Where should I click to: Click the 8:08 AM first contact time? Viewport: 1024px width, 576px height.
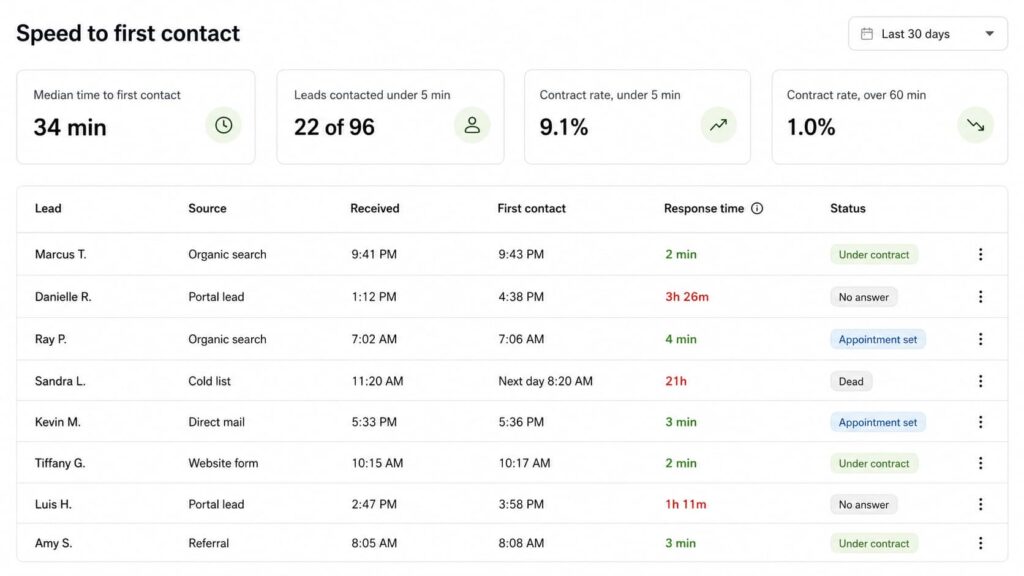click(x=520, y=543)
